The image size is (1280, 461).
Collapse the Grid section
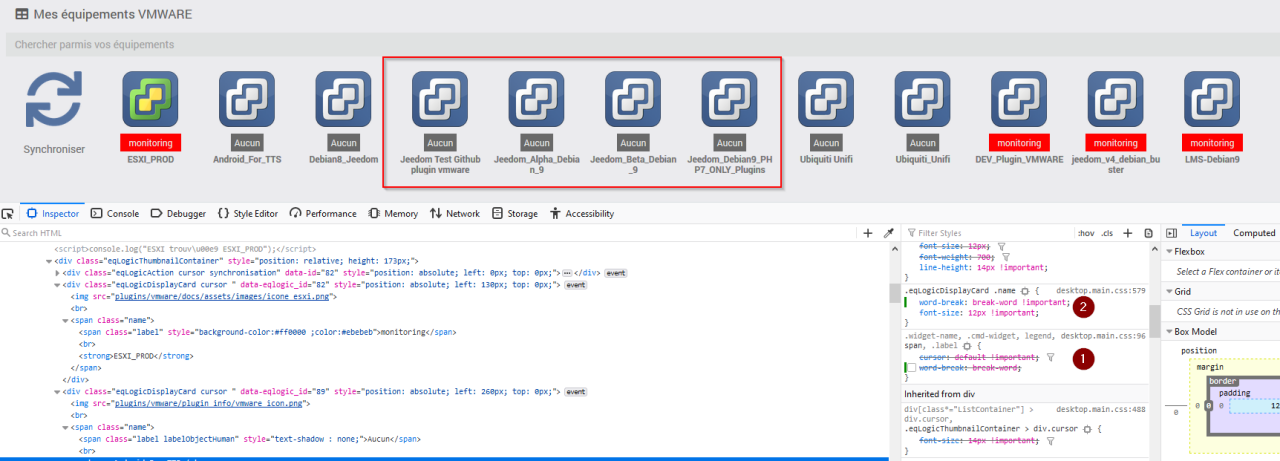coord(1170,292)
